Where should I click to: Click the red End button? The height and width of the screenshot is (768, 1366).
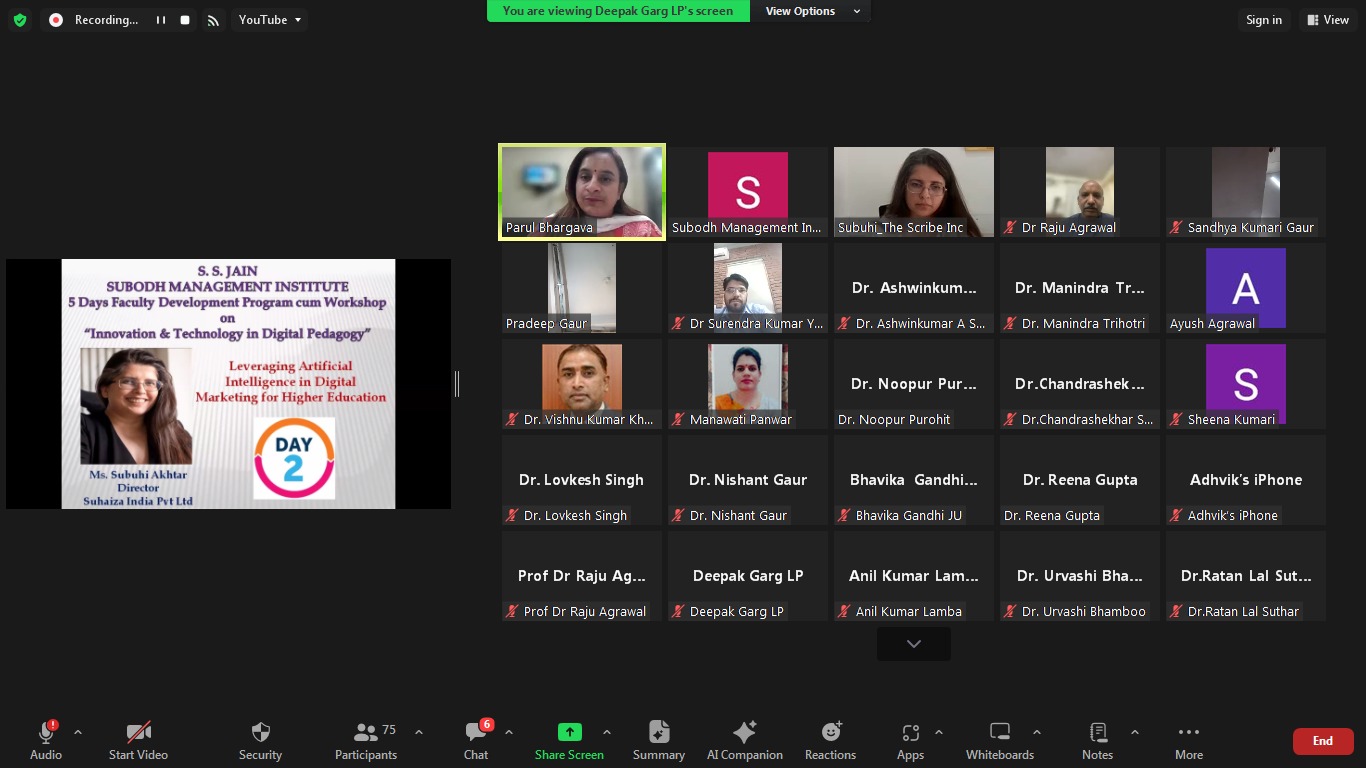coord(1322,741)
